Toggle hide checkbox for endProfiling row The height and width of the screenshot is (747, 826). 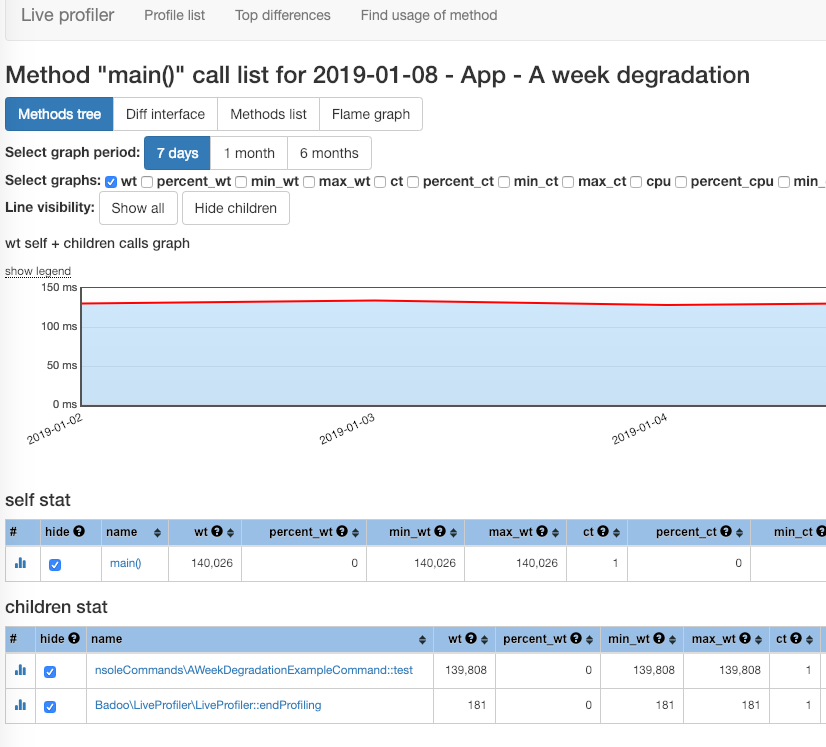(50, 707)
